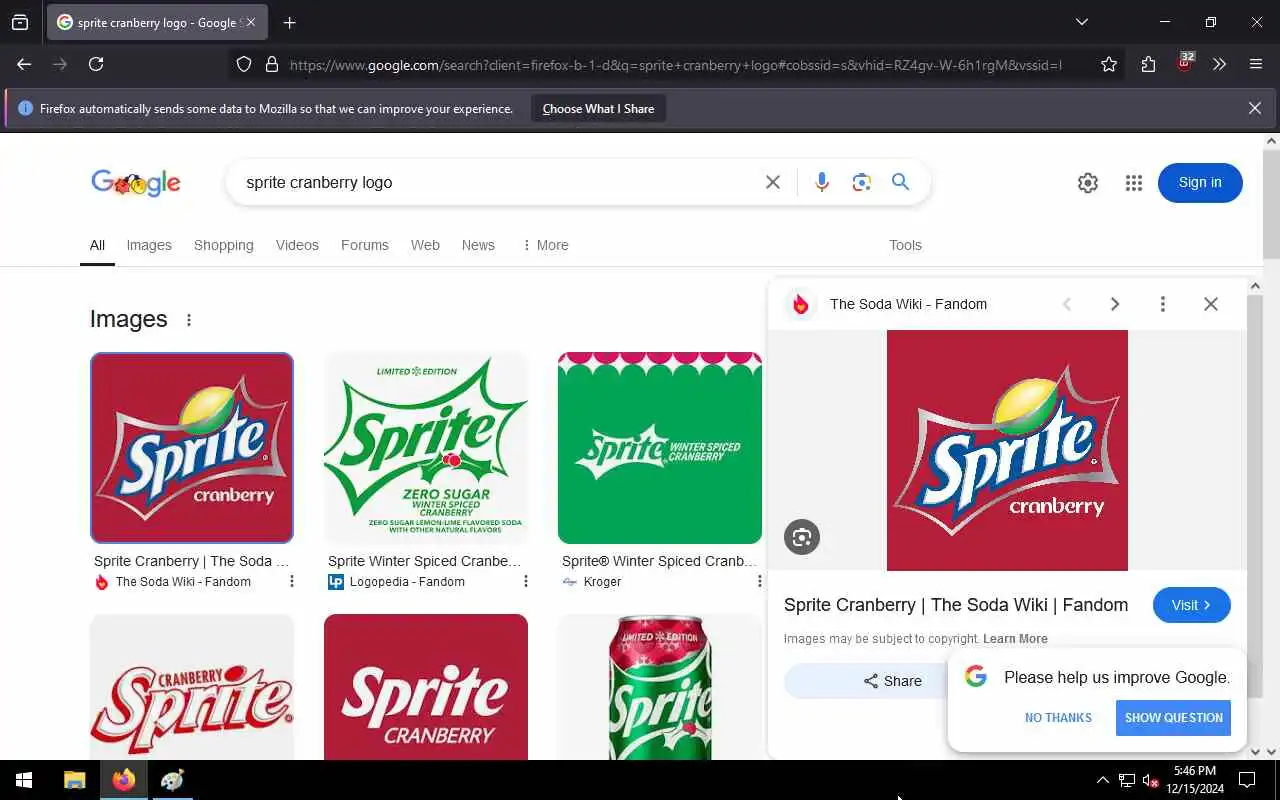Open the green Kroger Sprite thumbnail
This screenshot has height=800, width=1280.
[660, 447]
